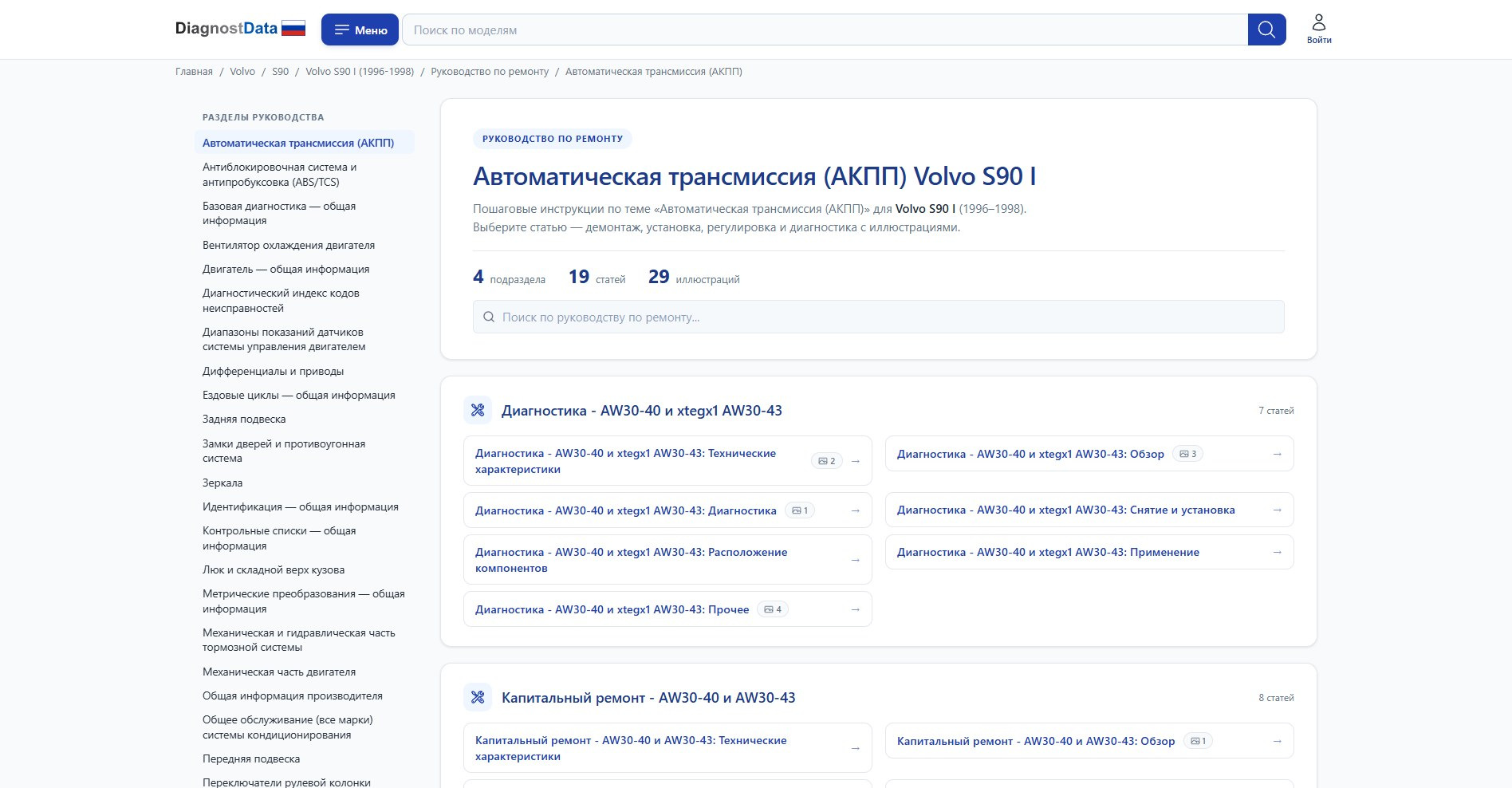Click the Диагностика section tools icon
1512x788 pixels.
click(478, 410)
